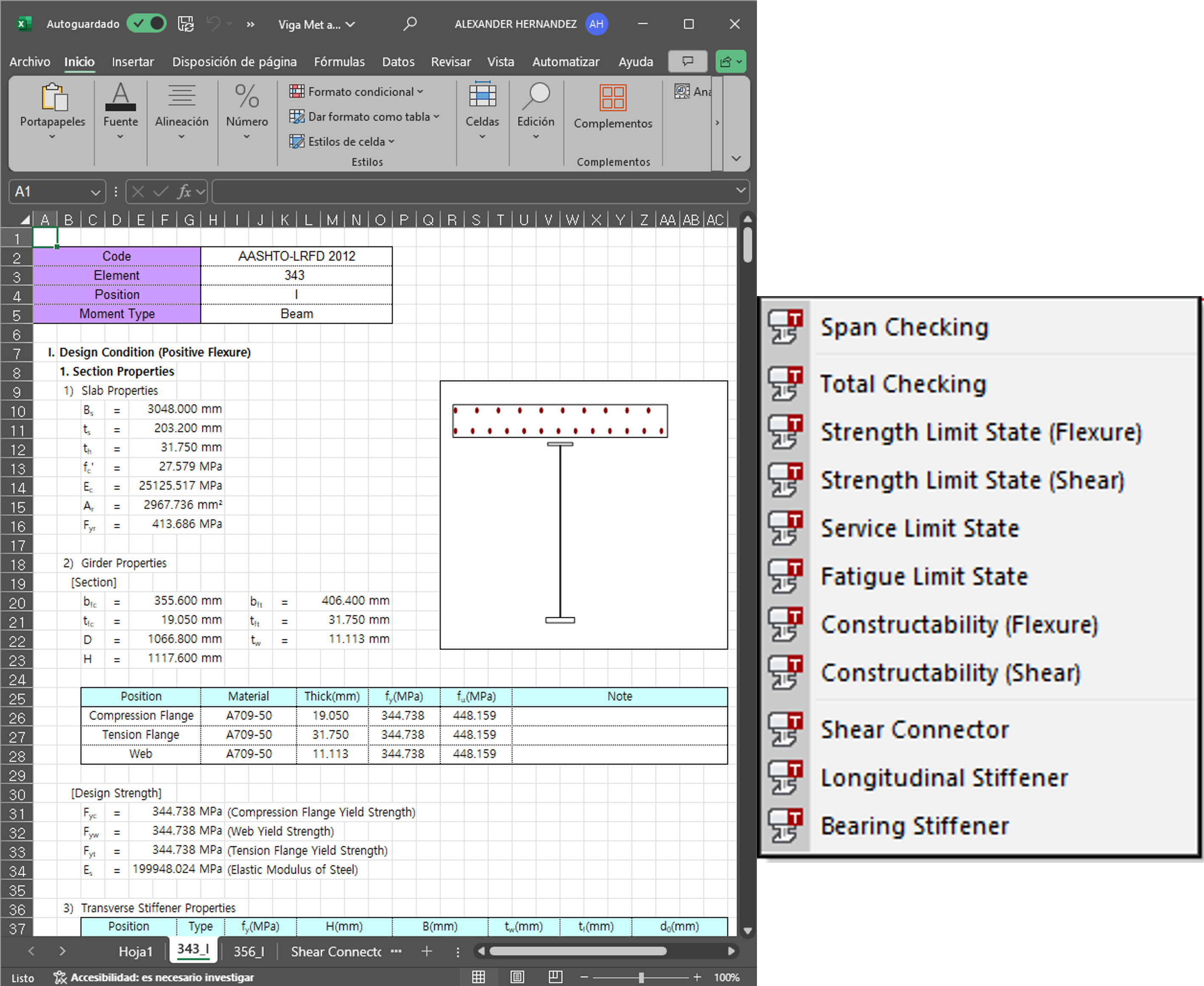This screenshot has height=986, width=1204.
Task: Click the Compression Flange table cell
Action: coord(141,716)
